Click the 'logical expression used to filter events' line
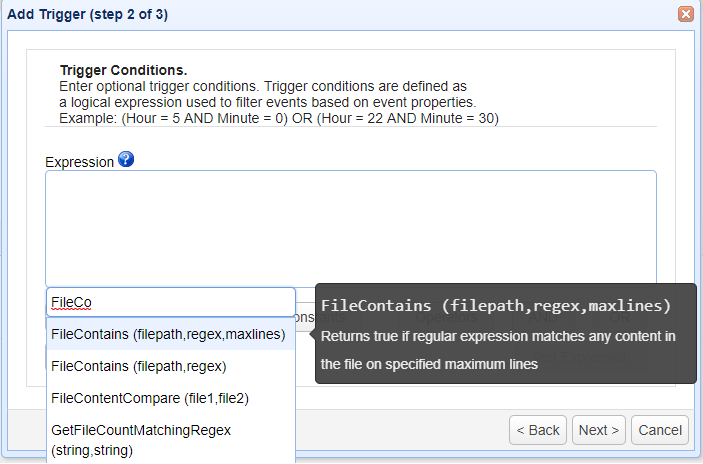The width and height of the screenshot is (703, 464). click(x=267, y=103)
